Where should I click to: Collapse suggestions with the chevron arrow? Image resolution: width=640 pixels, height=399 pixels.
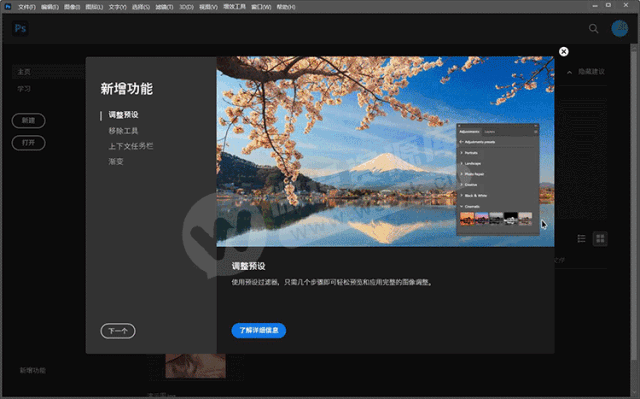tap(569, 72)
